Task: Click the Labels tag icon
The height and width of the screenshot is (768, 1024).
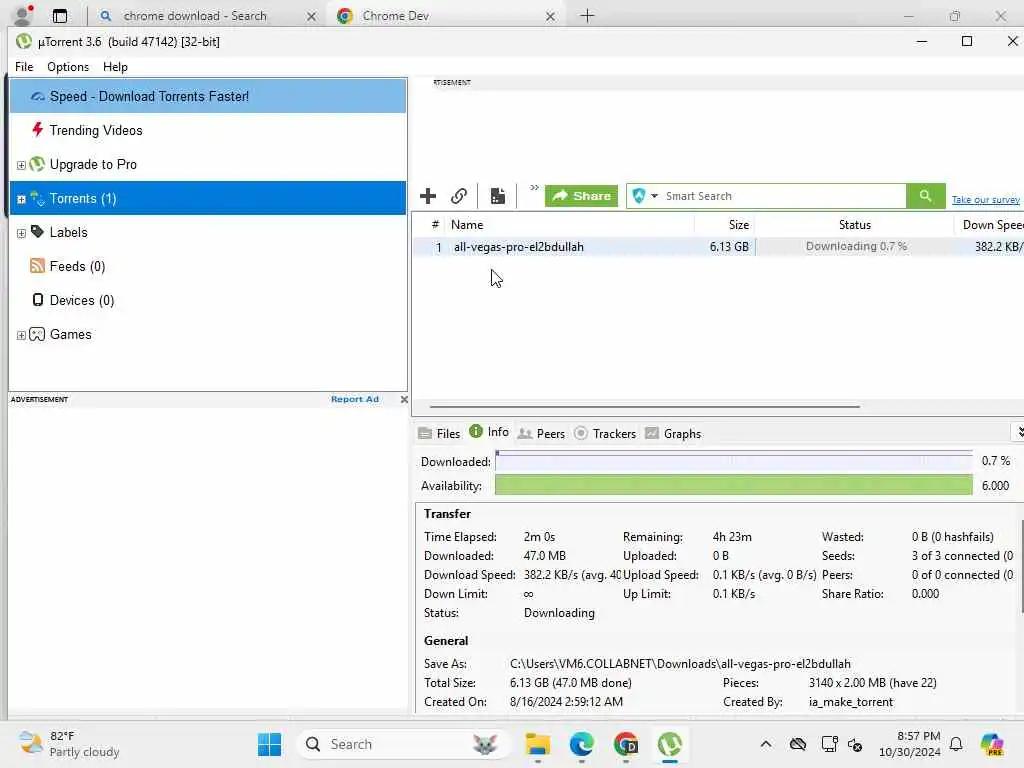Action: click(x=37, y=232)
